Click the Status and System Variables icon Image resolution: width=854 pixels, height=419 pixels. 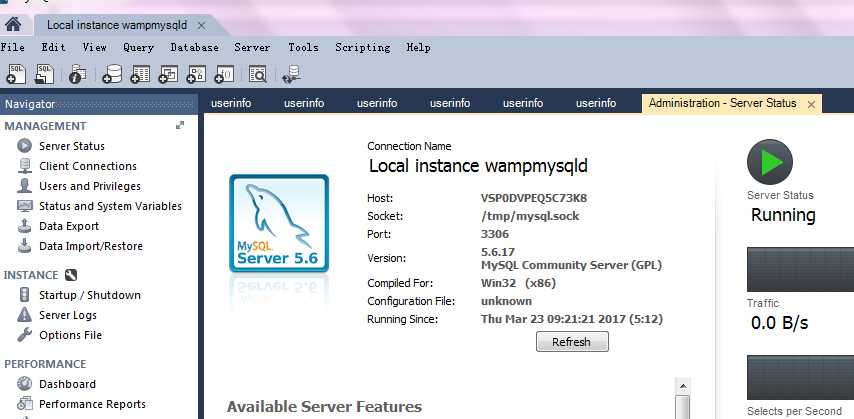(25, 206)
